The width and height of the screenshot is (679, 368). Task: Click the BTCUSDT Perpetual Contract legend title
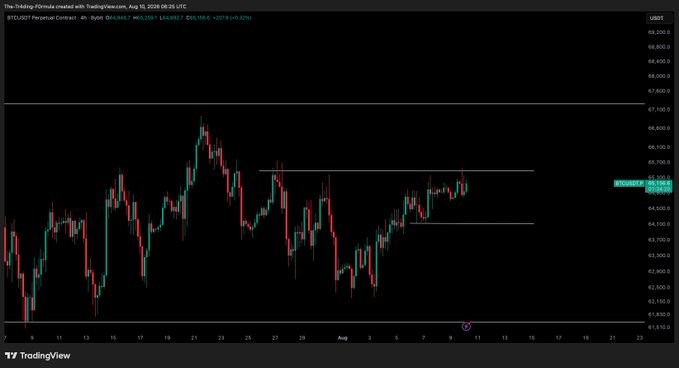coord(42,18)
